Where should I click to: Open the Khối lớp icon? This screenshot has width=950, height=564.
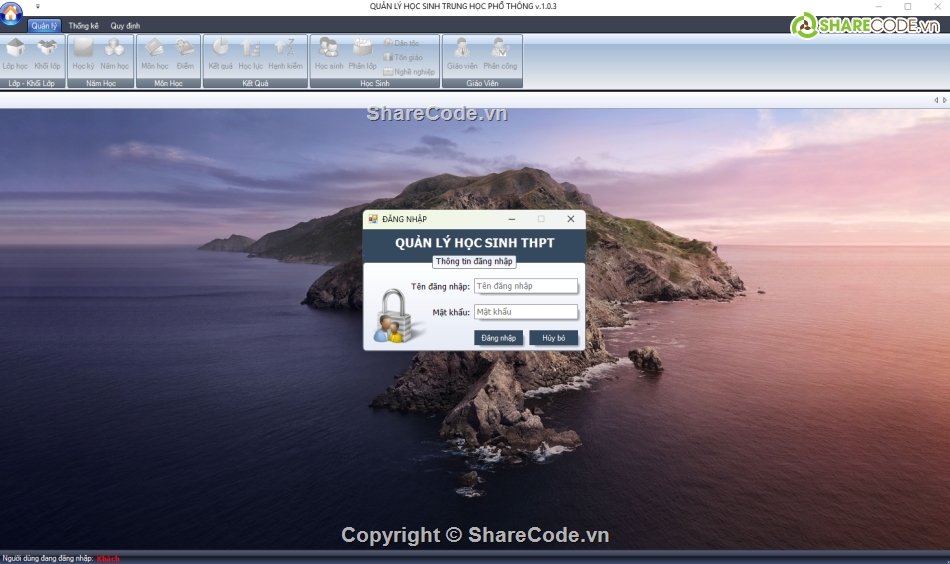pos(47,53)
